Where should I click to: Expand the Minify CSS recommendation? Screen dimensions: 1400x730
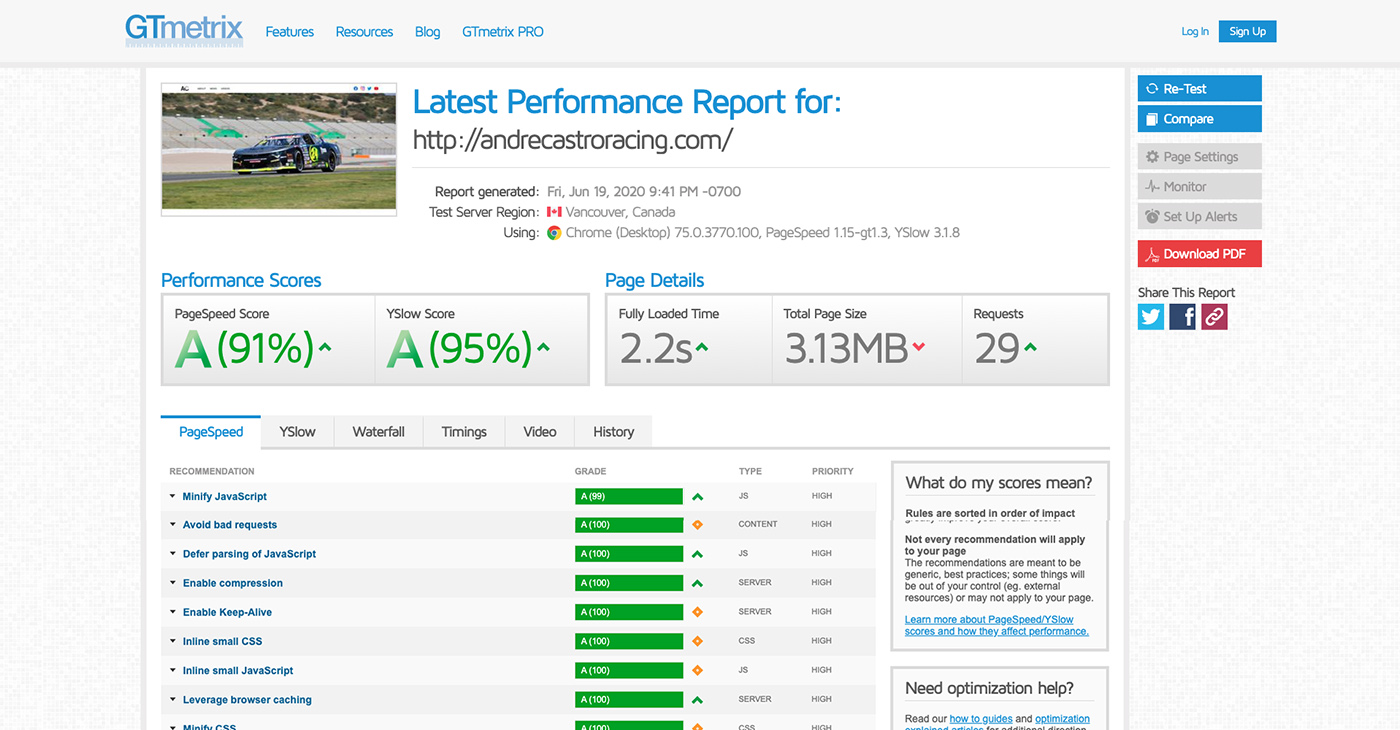(x=209, y=727)
